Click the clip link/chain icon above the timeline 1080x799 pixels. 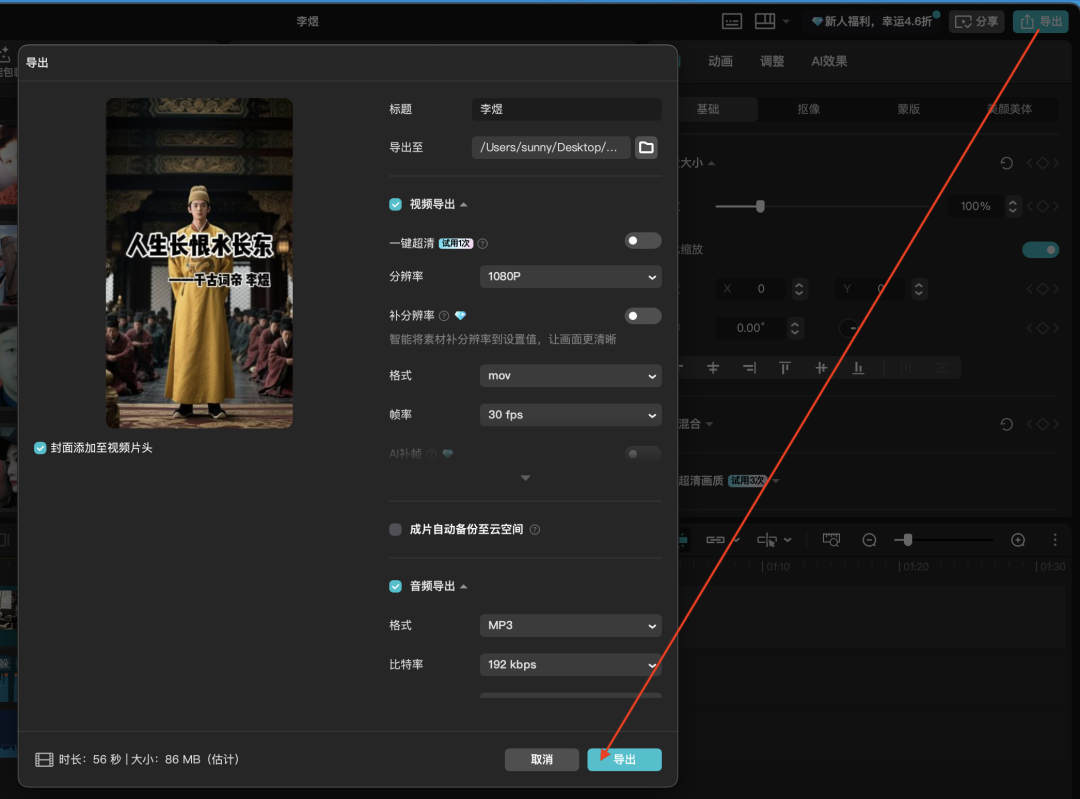713,539
